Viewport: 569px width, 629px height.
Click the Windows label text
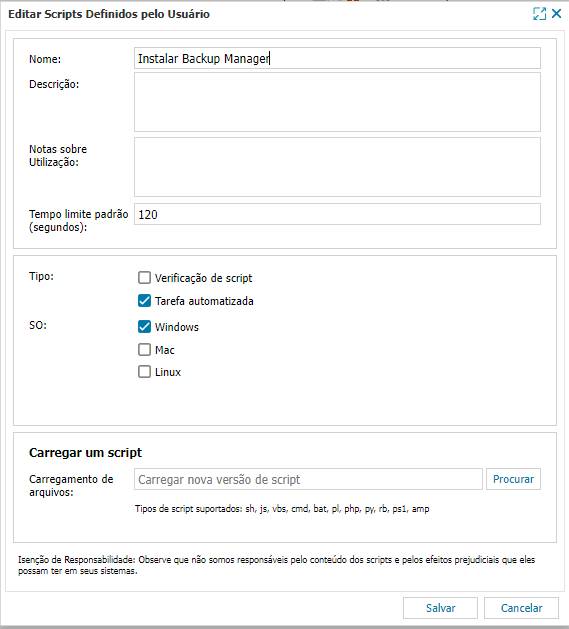(177, 327)
